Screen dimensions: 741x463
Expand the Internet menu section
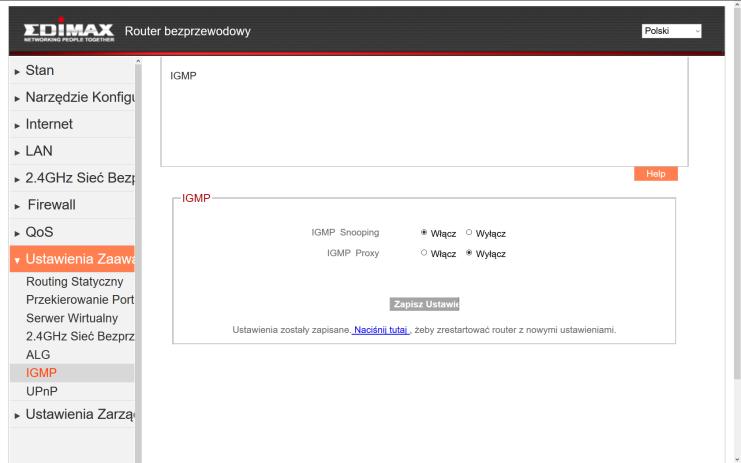[x=72, y=124]
